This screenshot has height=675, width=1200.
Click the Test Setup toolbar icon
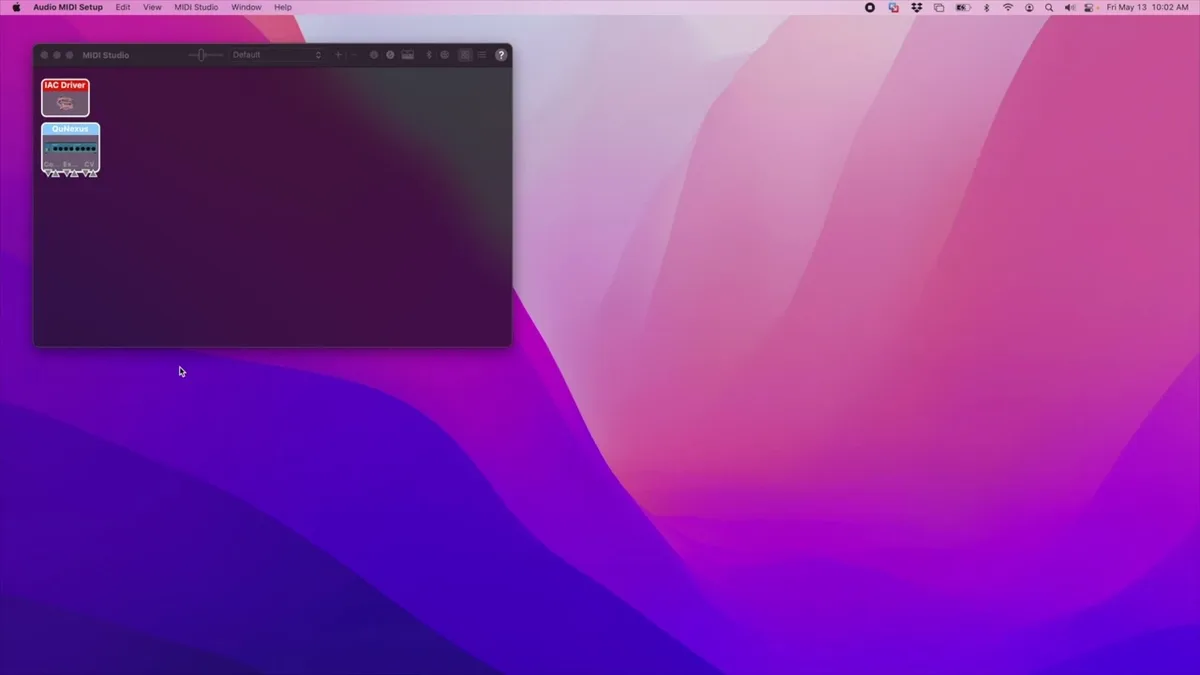coord(408,55)
